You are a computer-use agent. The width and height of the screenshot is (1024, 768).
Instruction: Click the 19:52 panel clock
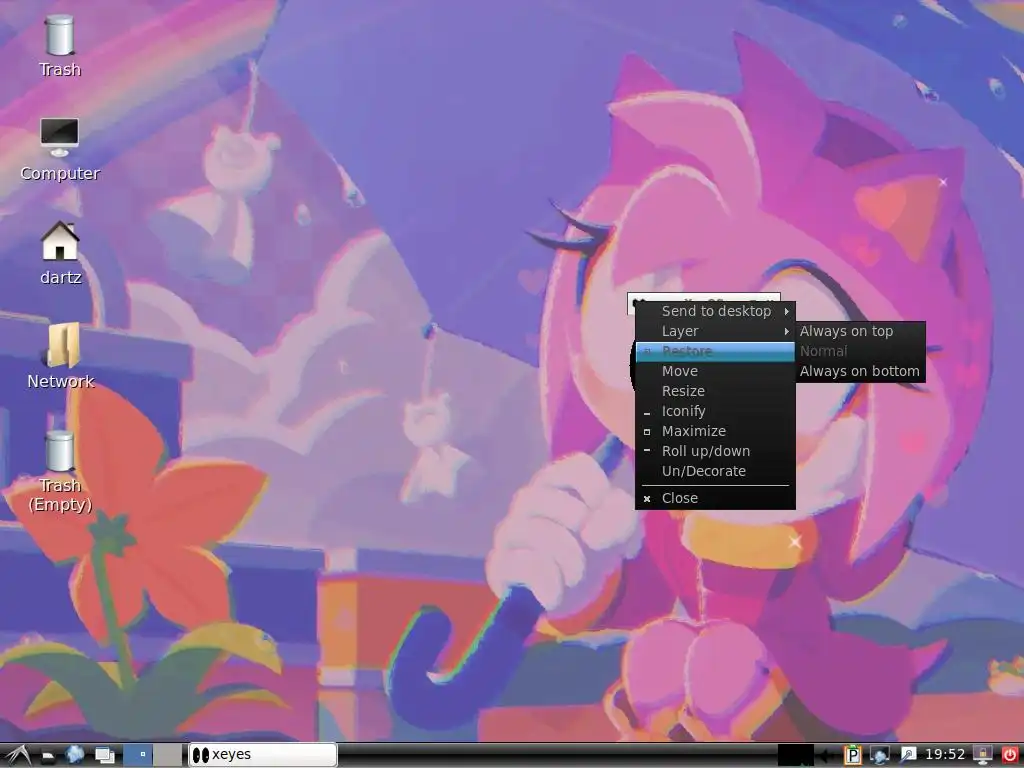tap(945, 754)
